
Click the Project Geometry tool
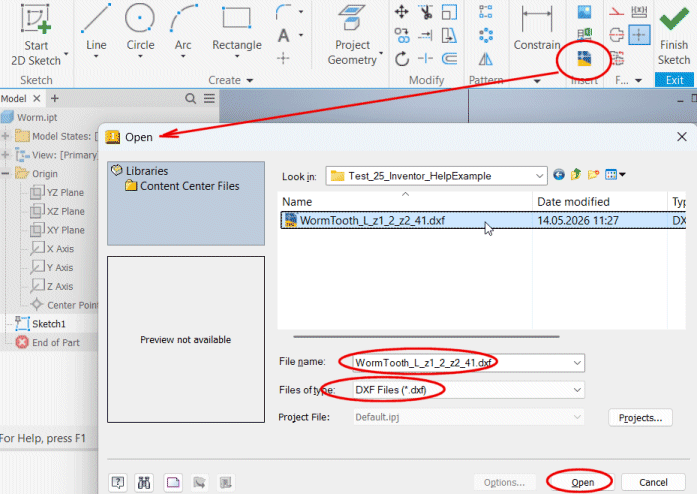[353, 35]
